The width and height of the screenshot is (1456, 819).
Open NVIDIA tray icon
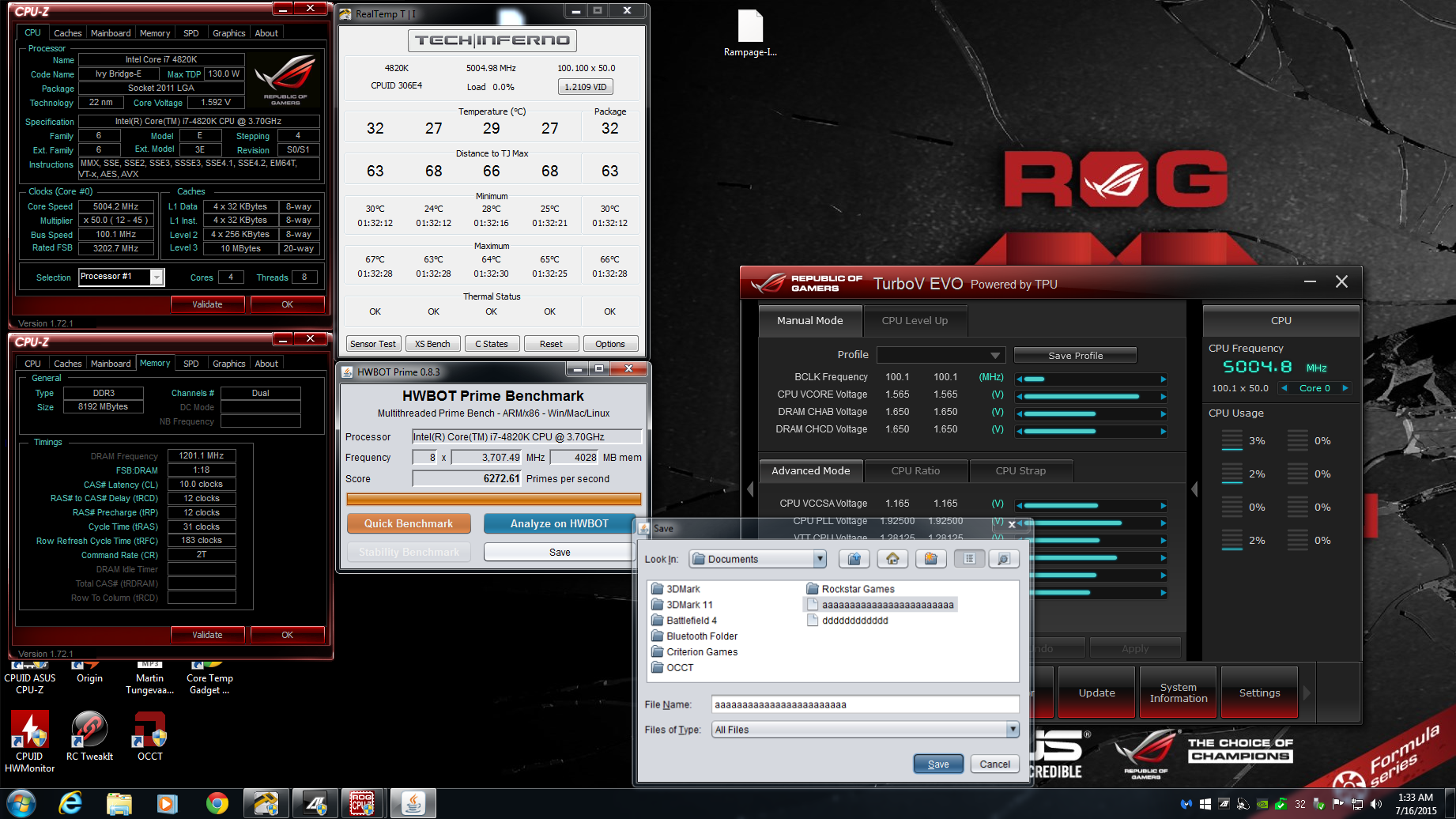point(1262,804)
